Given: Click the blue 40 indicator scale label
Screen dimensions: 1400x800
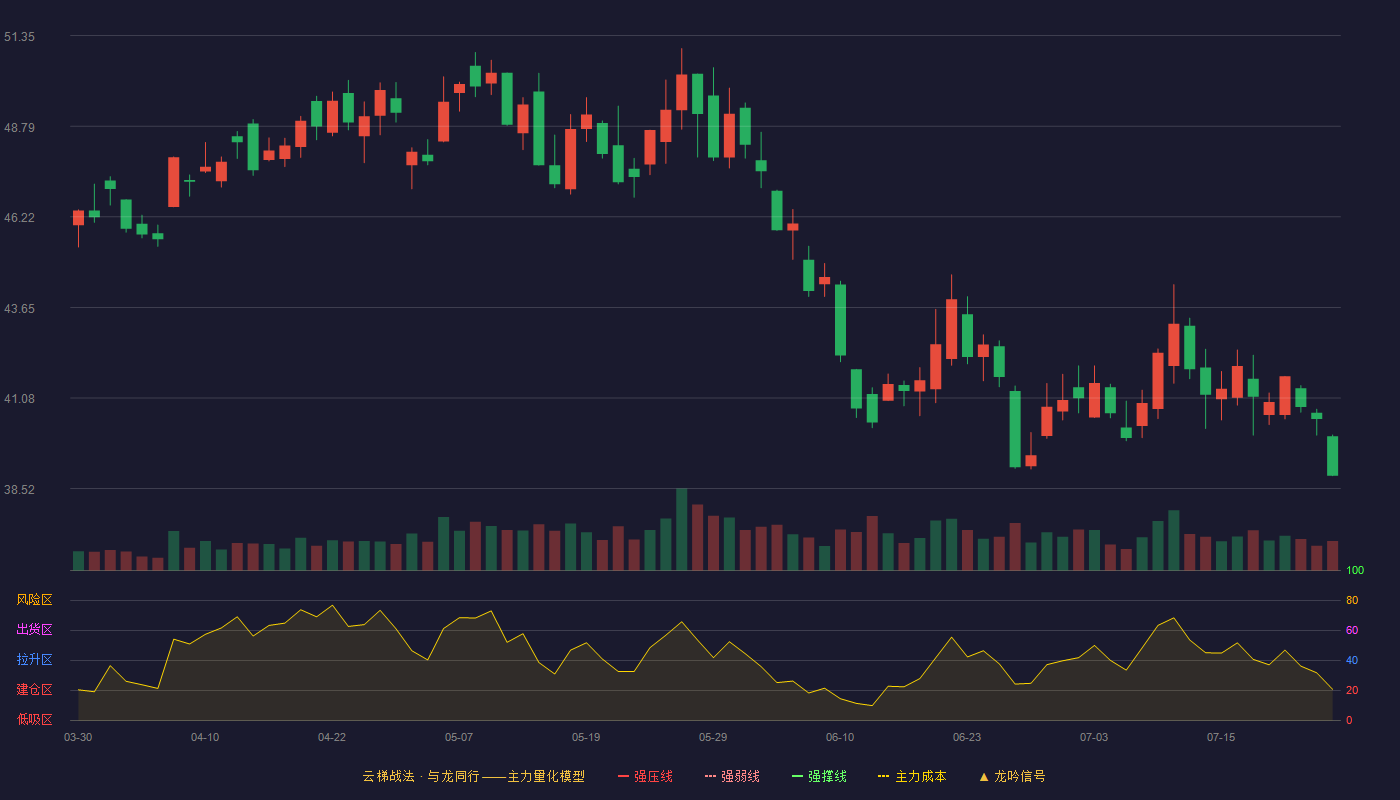Looking at the screenshot, I should coord(1352,660).
